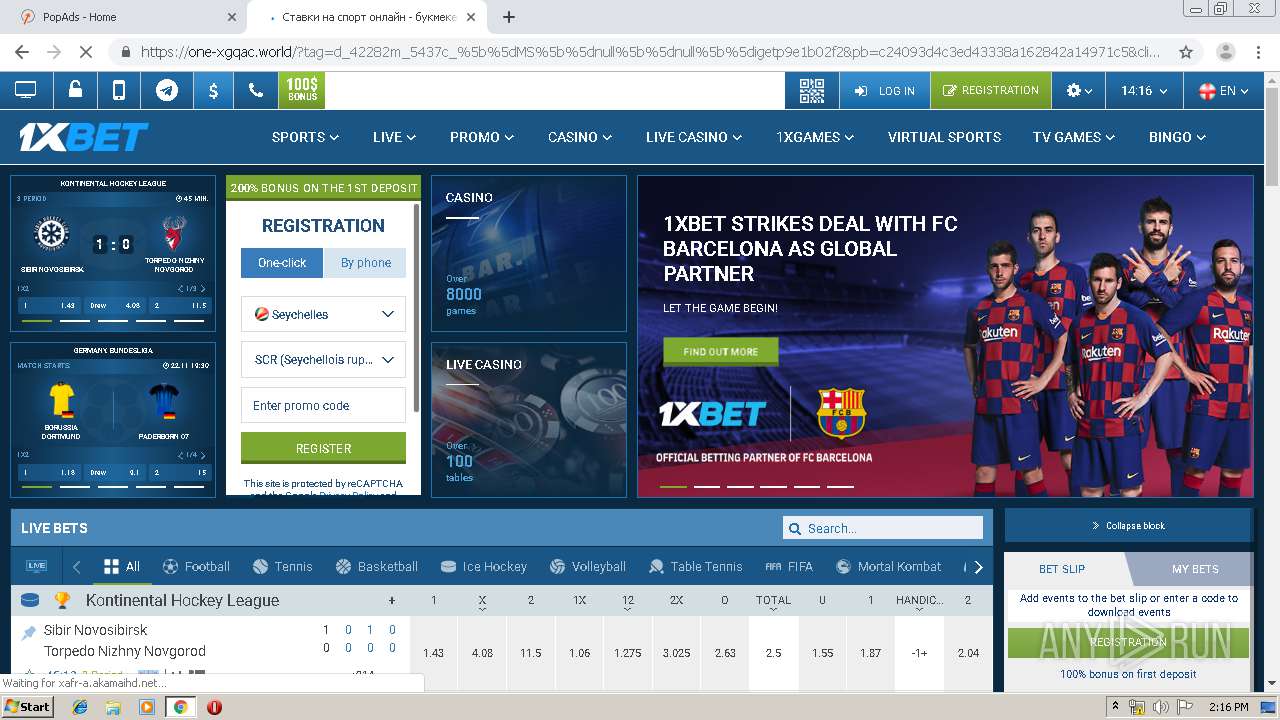Screen dimensions: 1280x720
Task: Open the mobile apps phone icon
Action: (119, 90)
